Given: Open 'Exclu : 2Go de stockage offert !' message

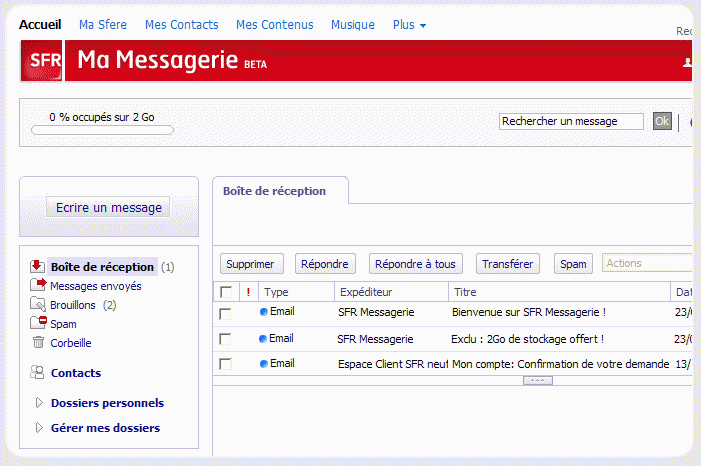Looking at the screenshot, I should 527,339.
